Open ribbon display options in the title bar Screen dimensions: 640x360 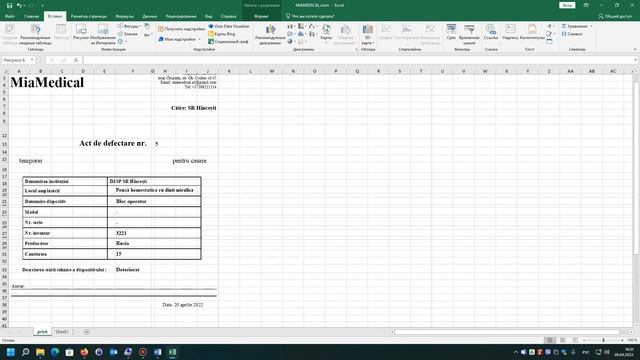coord(586,5)
